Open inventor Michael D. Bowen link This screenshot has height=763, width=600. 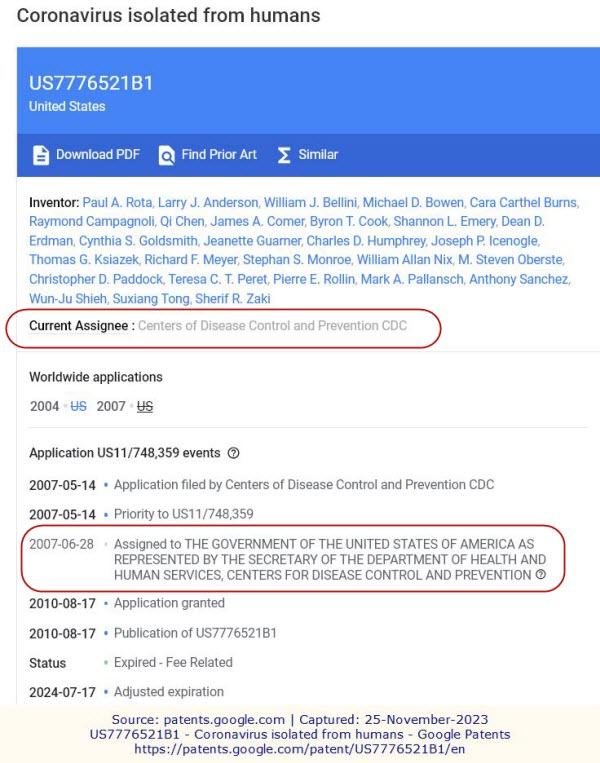pyautogui.click(x=413, y=202)
